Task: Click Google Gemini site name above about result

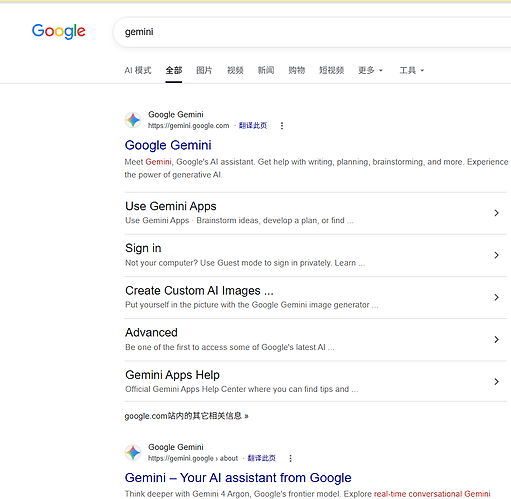Action: (176, 447)
